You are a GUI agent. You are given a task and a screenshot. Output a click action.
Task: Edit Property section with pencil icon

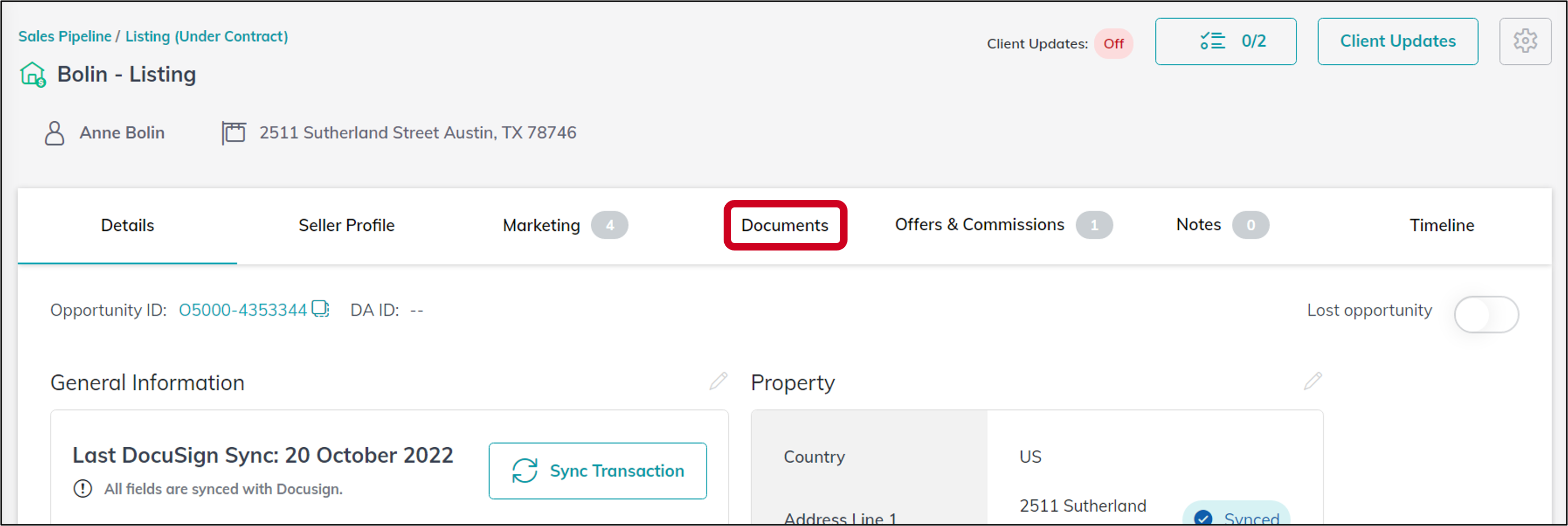1313,382
